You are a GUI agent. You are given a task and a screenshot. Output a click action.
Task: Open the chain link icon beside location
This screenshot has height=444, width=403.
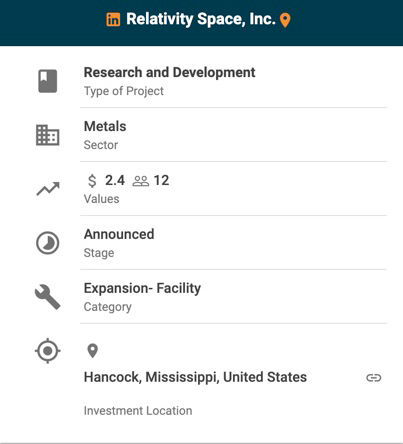click(x=374, y=378)
